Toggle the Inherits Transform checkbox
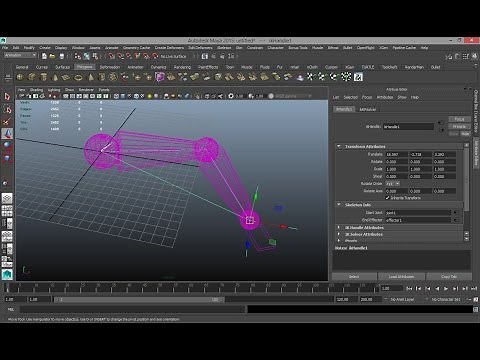Viewport: 480px width, 360px height. pyautogui.click(x=388, y=198)
